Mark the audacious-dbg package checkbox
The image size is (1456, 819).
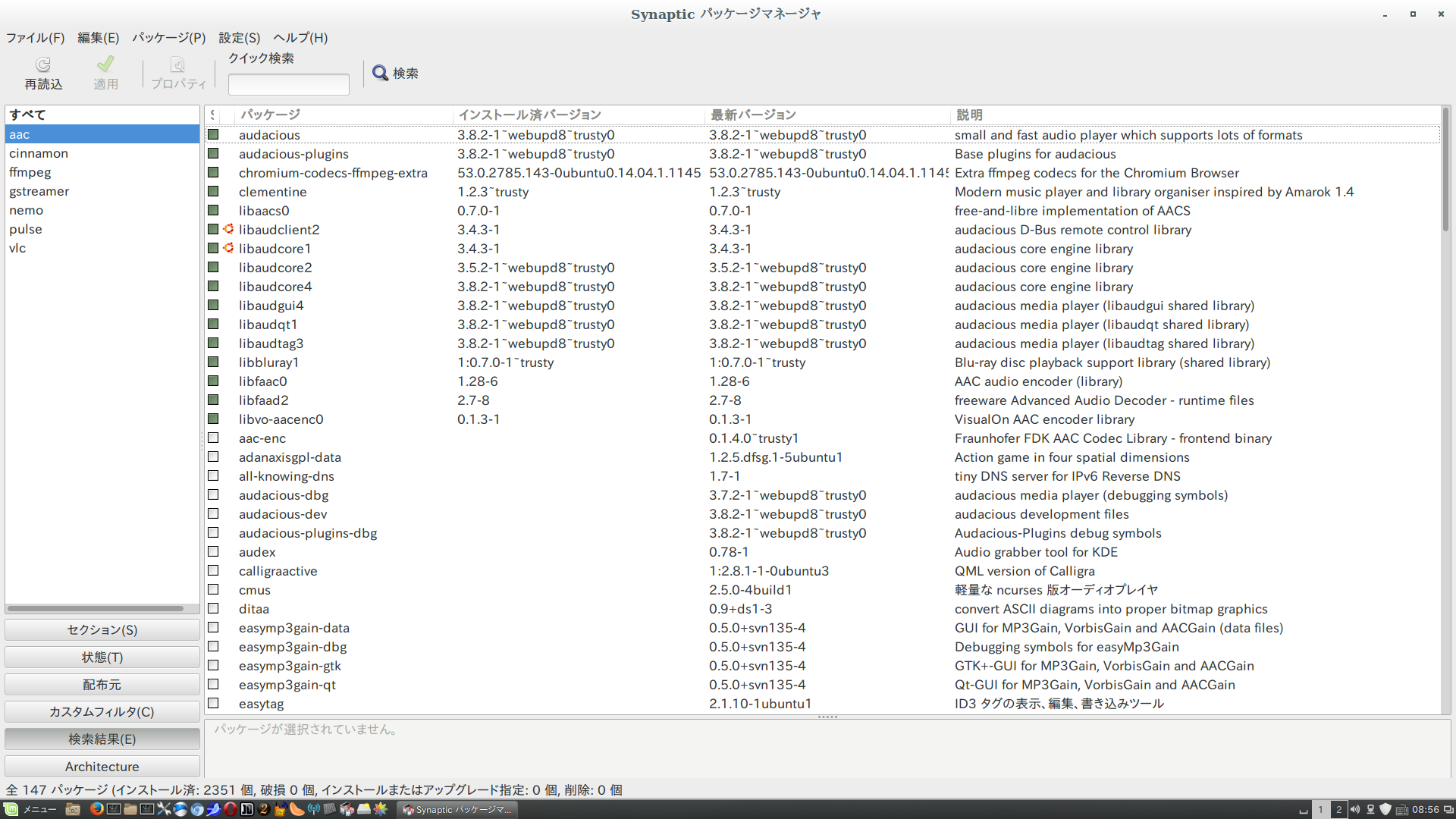213,494
